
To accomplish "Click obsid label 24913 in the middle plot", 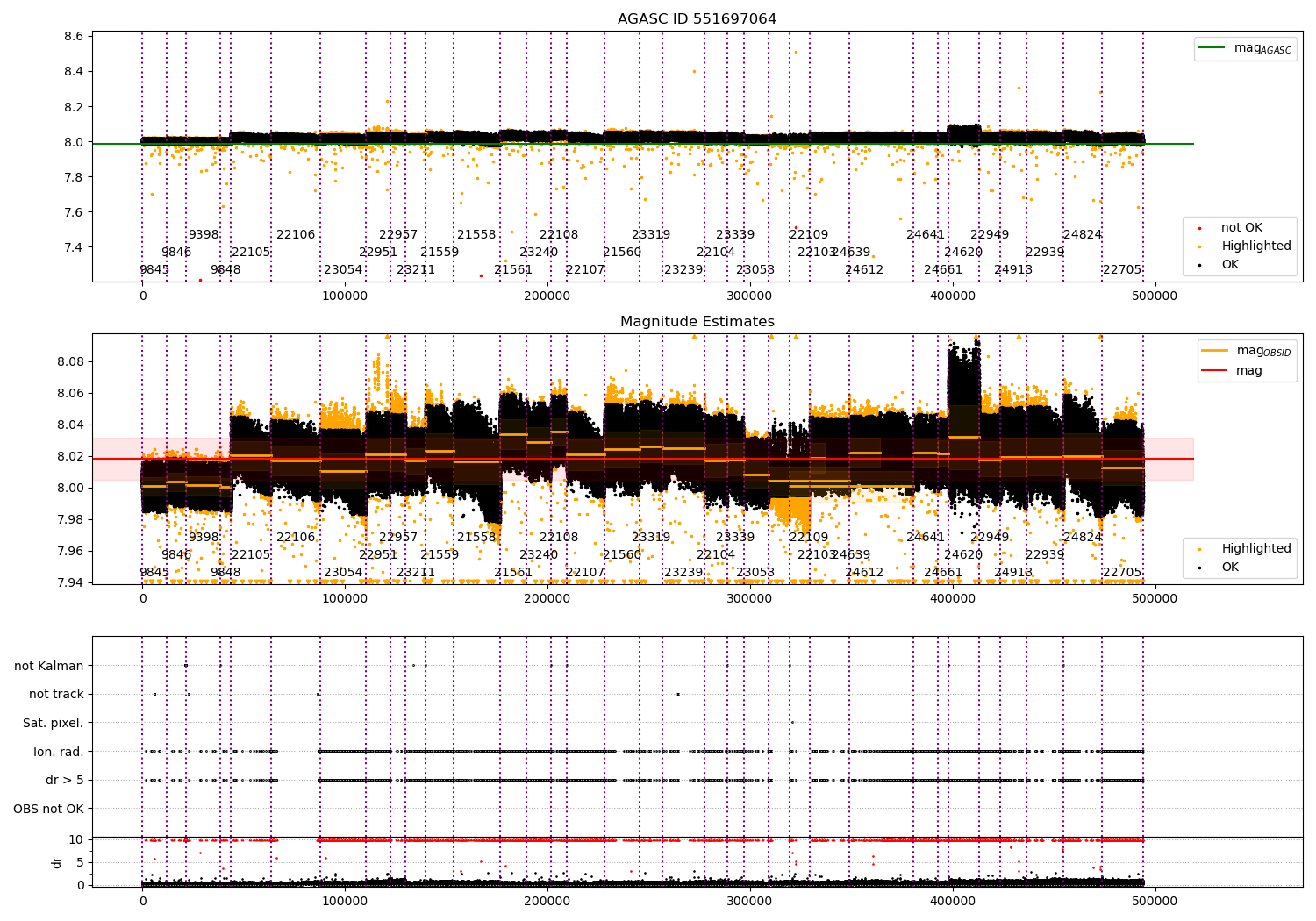I will (x=1013, y=573).
